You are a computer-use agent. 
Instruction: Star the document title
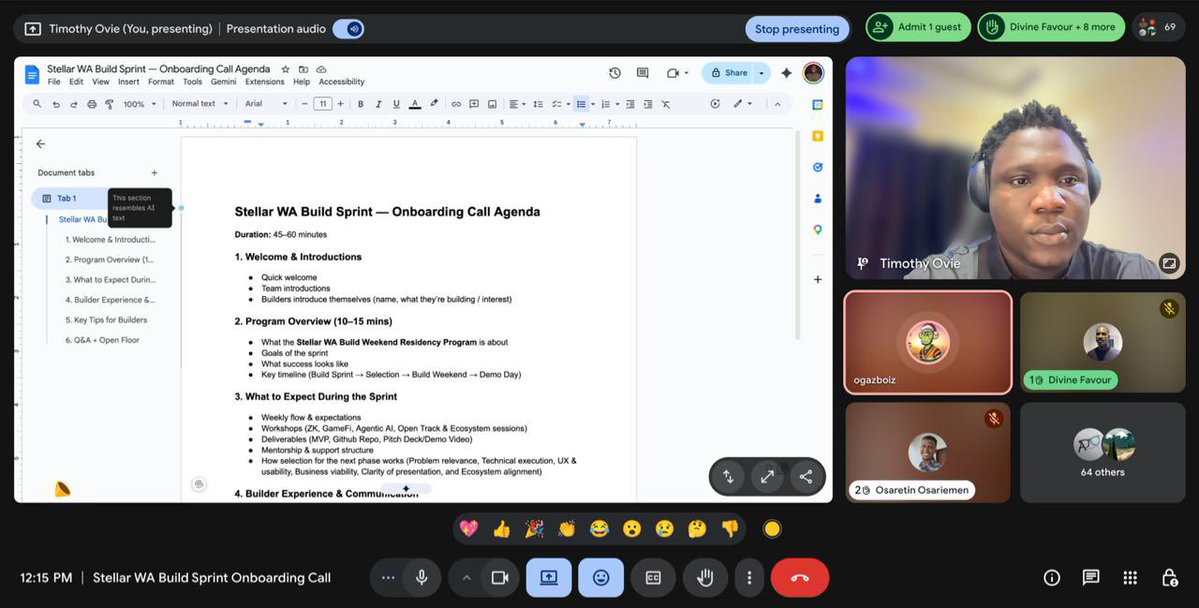[x=285, y=69]
